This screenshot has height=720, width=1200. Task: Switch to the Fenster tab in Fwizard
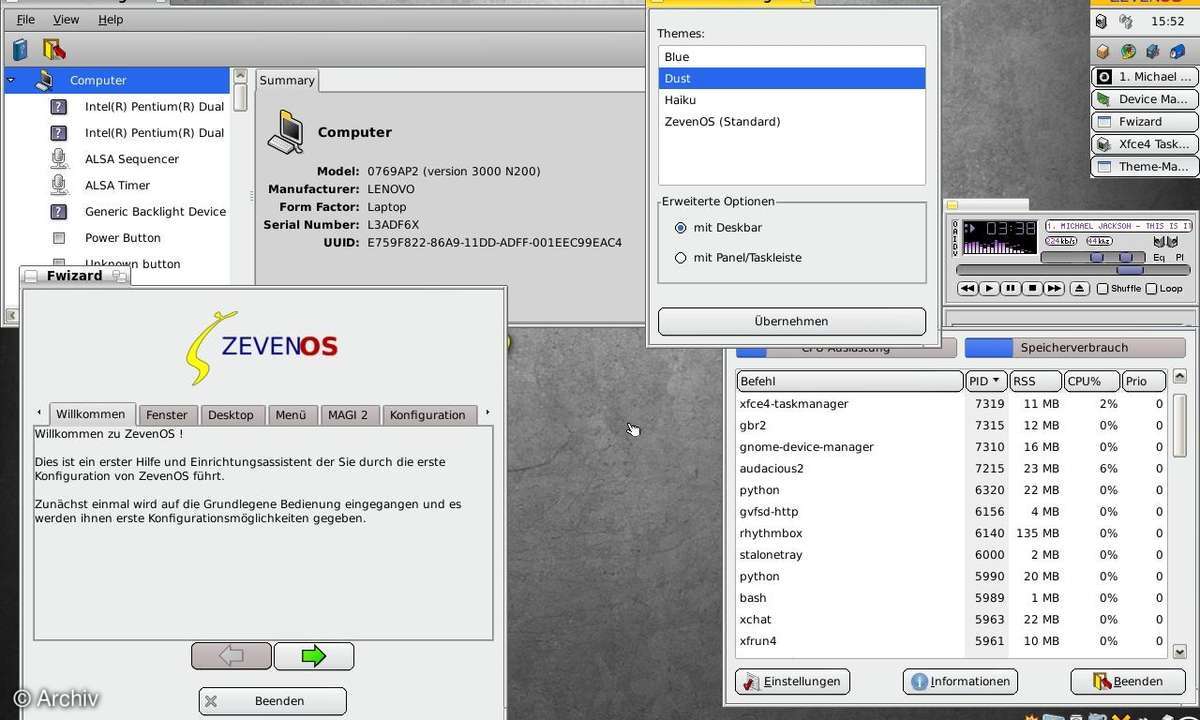pos(167,414)
